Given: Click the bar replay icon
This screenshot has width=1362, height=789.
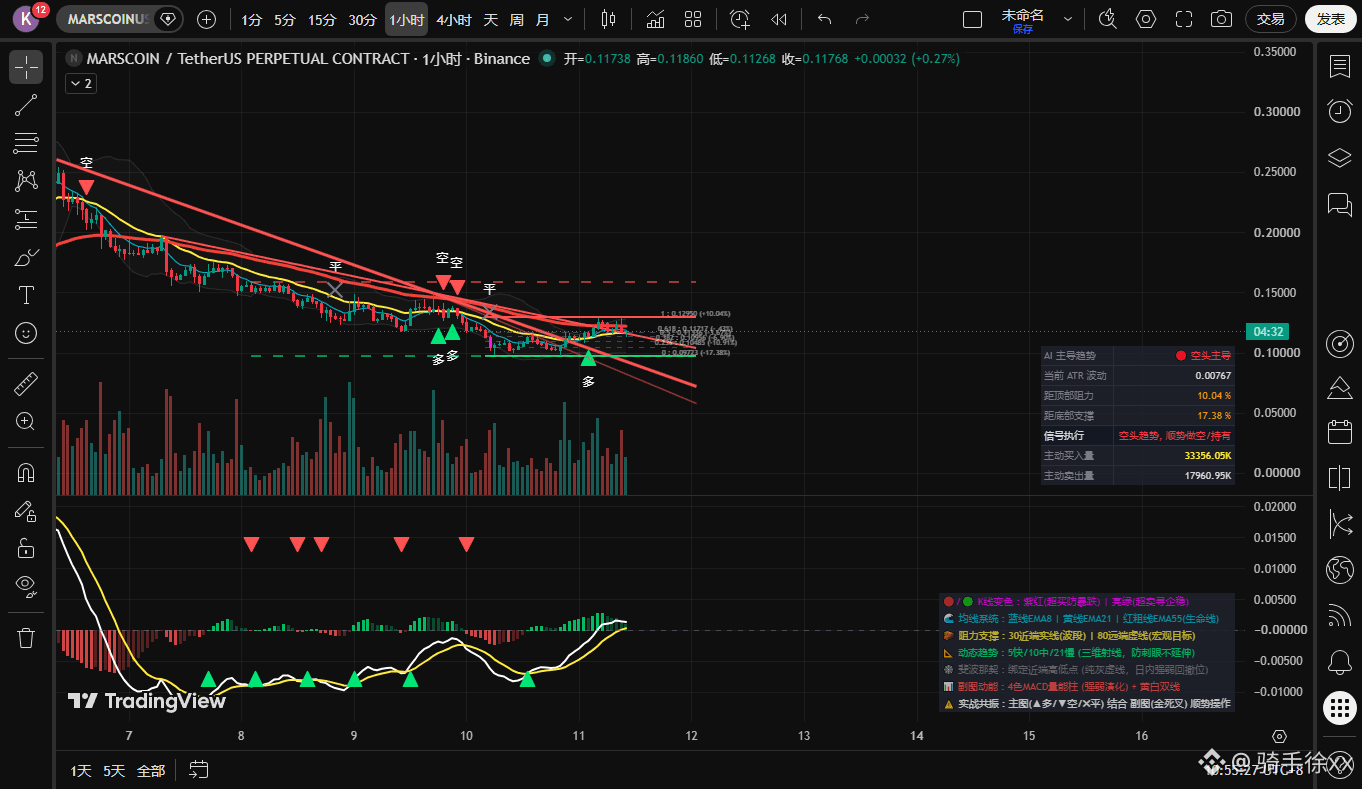Looking at the screenshot, I should coord(779,19).
